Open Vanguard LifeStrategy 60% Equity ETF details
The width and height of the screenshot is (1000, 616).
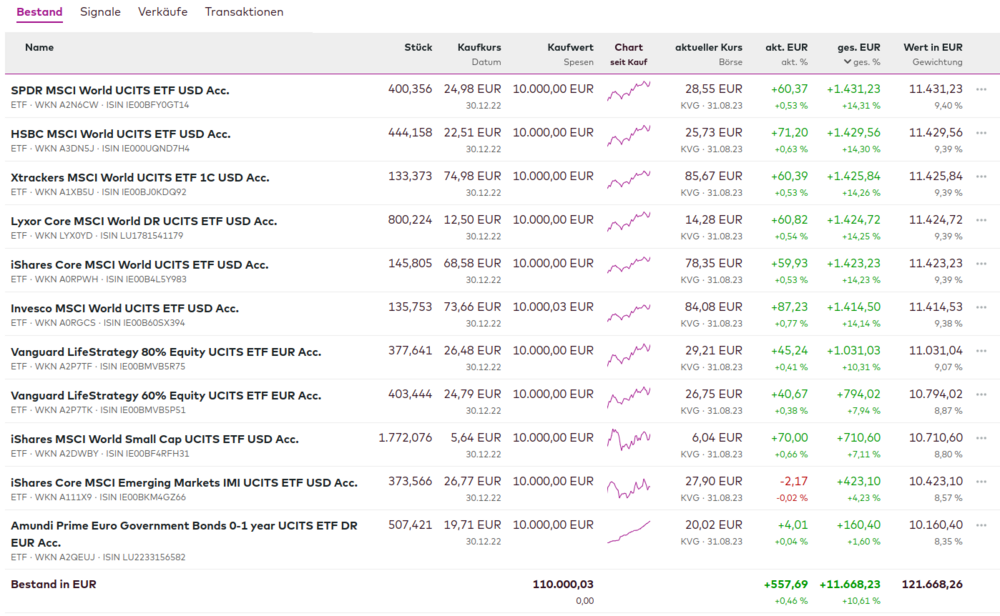[x=165, y=395]
